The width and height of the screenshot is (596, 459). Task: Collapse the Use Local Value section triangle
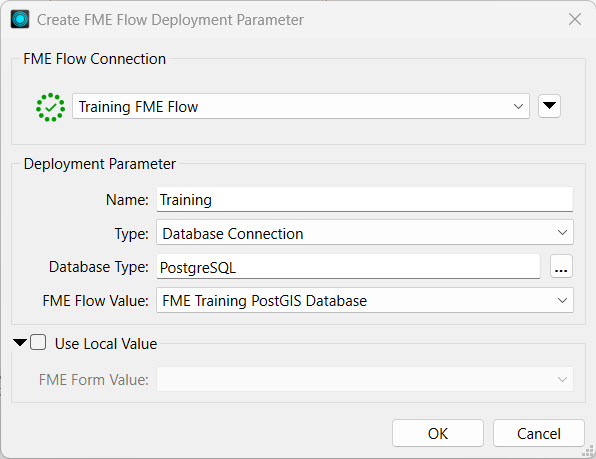(x=19, y=342)
